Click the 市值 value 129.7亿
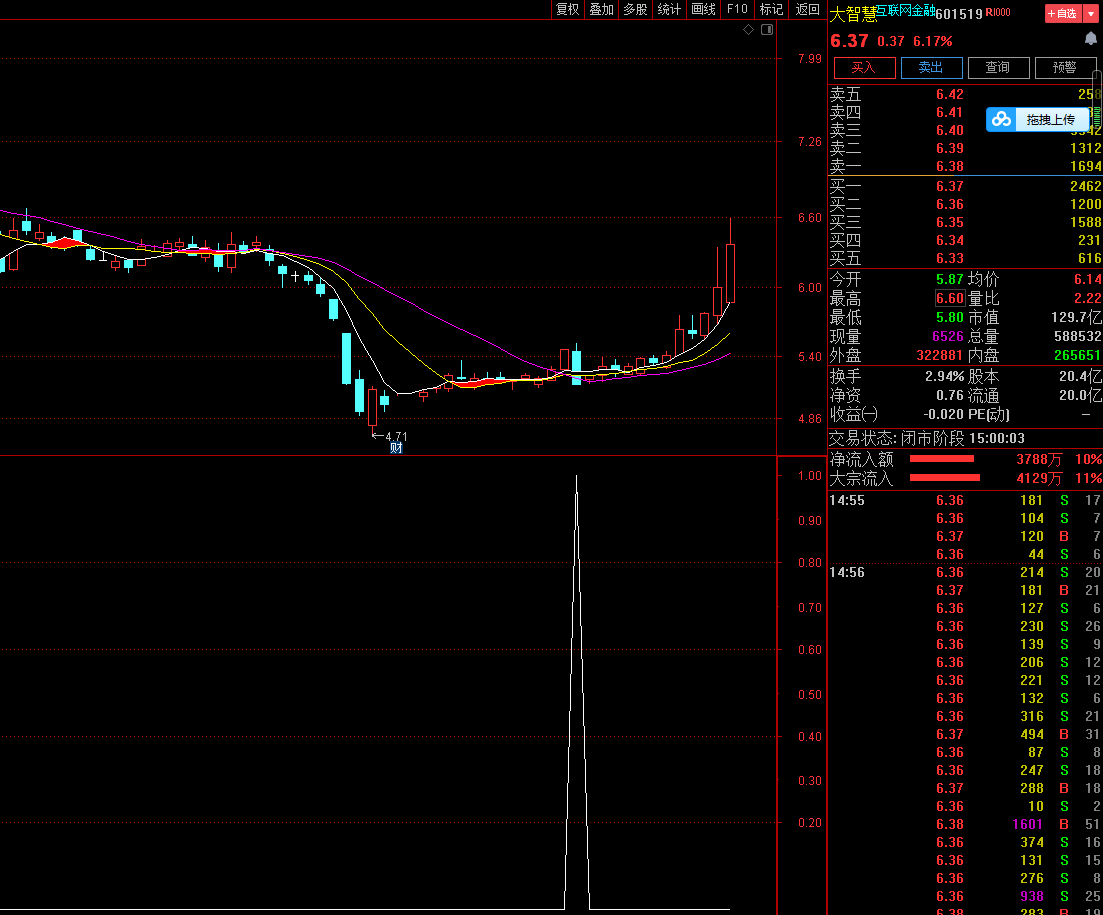The image size is (1103, 915). 1076,317
